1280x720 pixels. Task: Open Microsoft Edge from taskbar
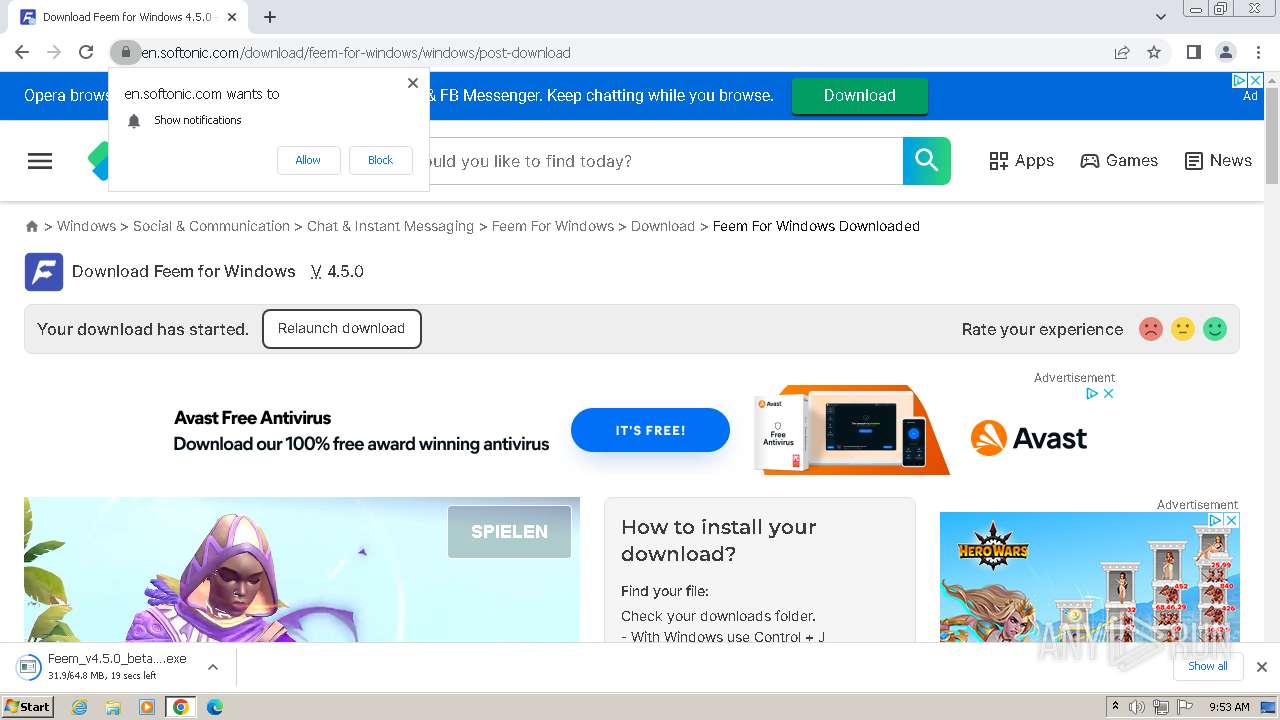(214, 707)
